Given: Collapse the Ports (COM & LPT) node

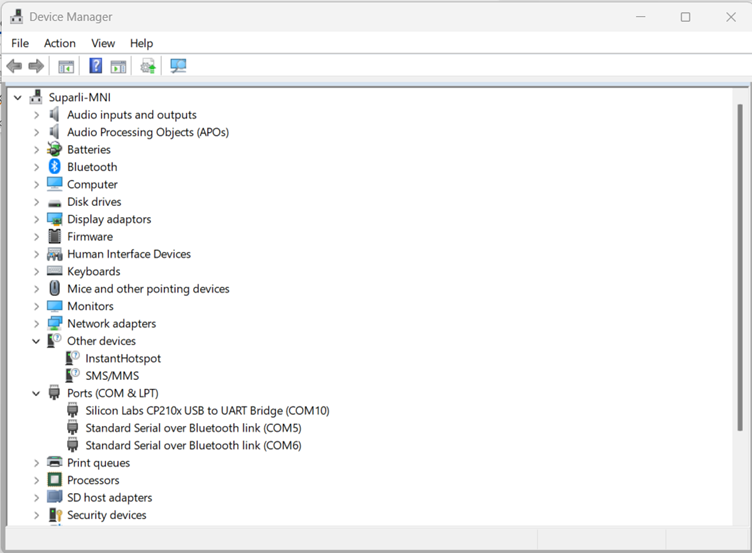Looking at the screenshot, I should click(x=36, y=394).
